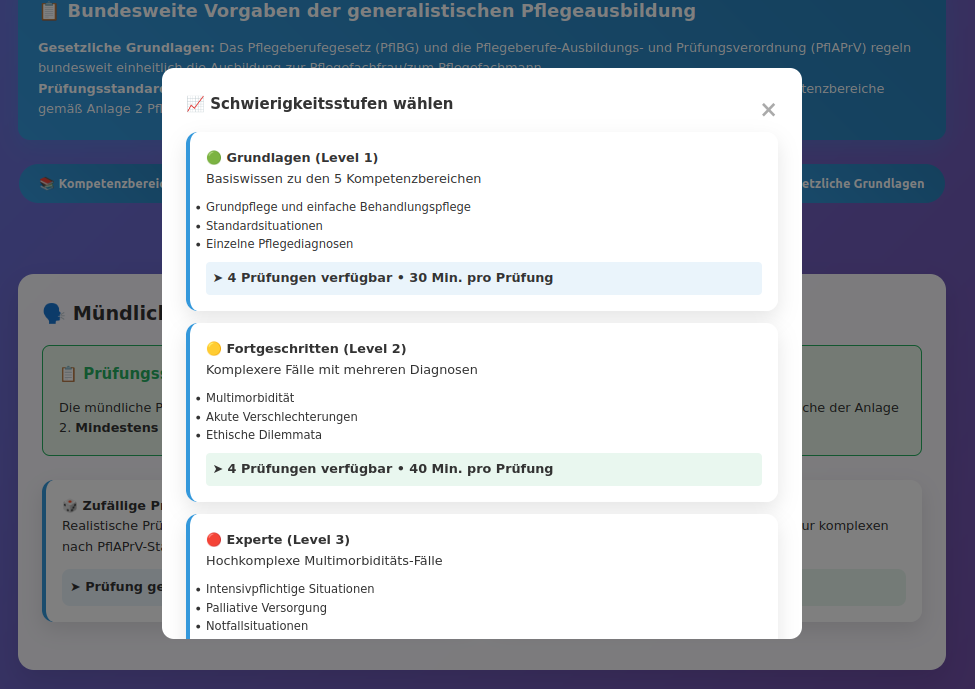Open the 30 Min. pro Prüfung bar
975x689 pixels.
[x=483, y=278]
